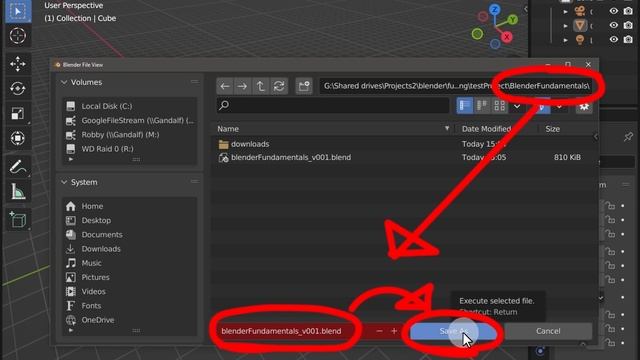This screenshot has height=360, width=640.
Task: Pin the properties editor context
Action: 629,137
